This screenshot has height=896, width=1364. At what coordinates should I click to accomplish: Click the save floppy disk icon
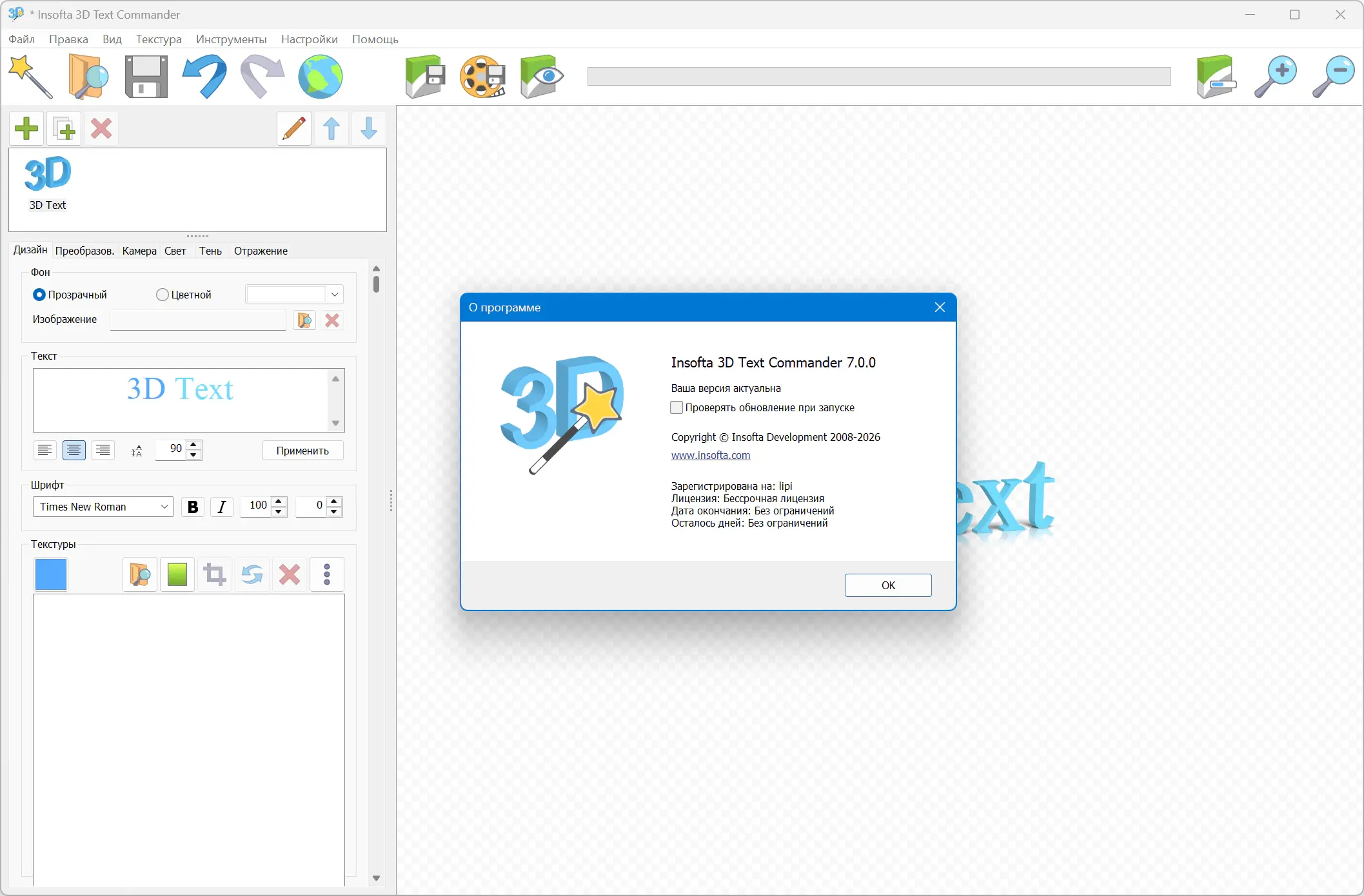pyautogui.click(x=146, y=77)
